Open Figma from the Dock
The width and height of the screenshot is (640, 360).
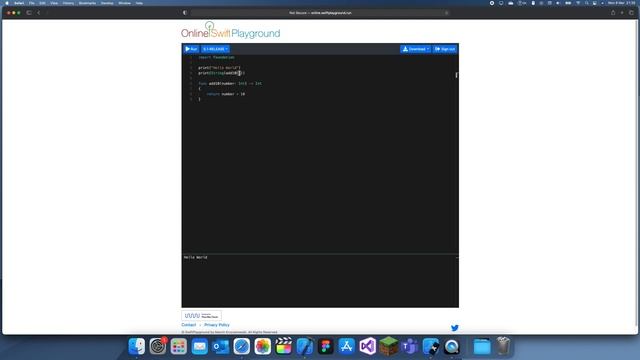tap(326, 347)
